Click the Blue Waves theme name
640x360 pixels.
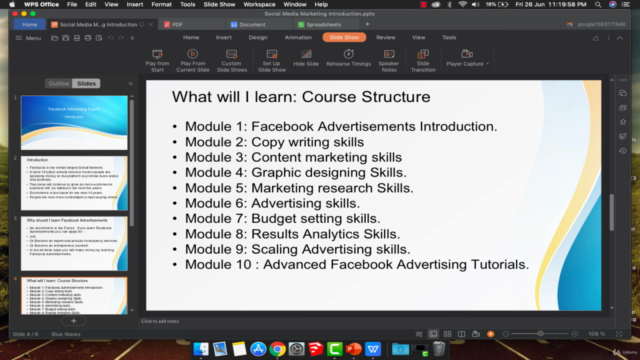[x=66, y=334]
